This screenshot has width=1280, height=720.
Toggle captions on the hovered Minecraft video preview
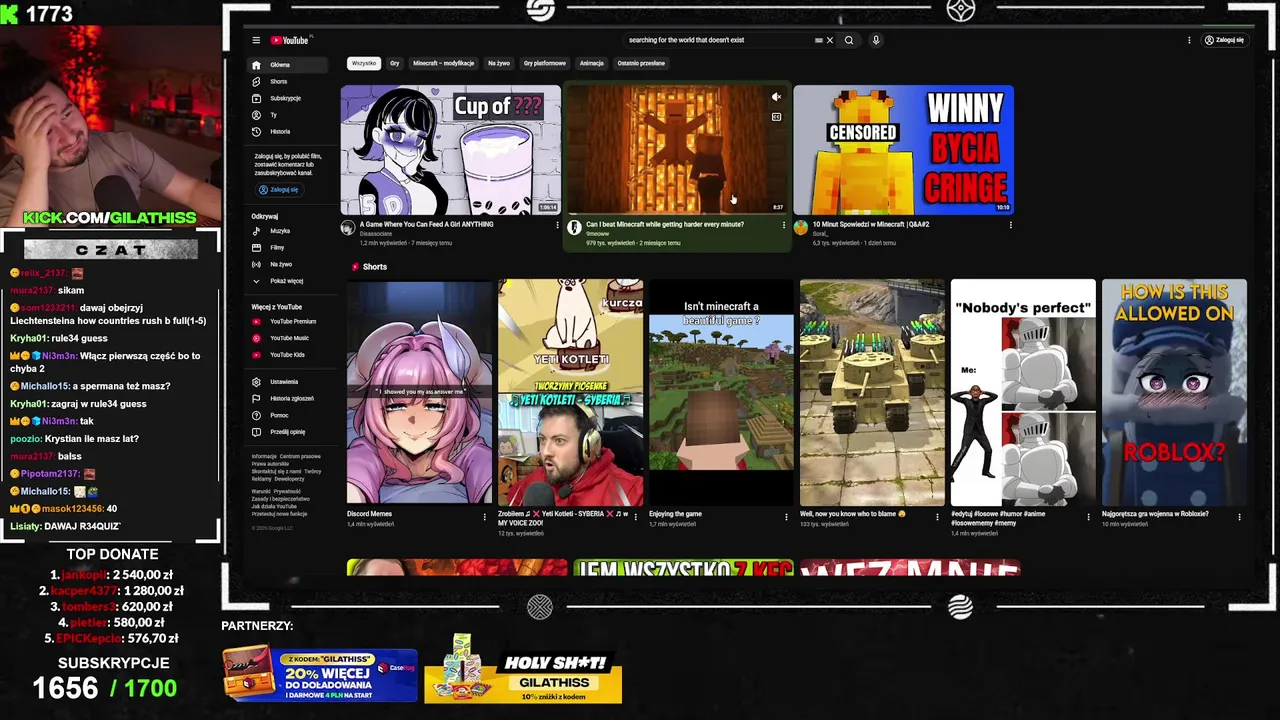pos(776,117)
